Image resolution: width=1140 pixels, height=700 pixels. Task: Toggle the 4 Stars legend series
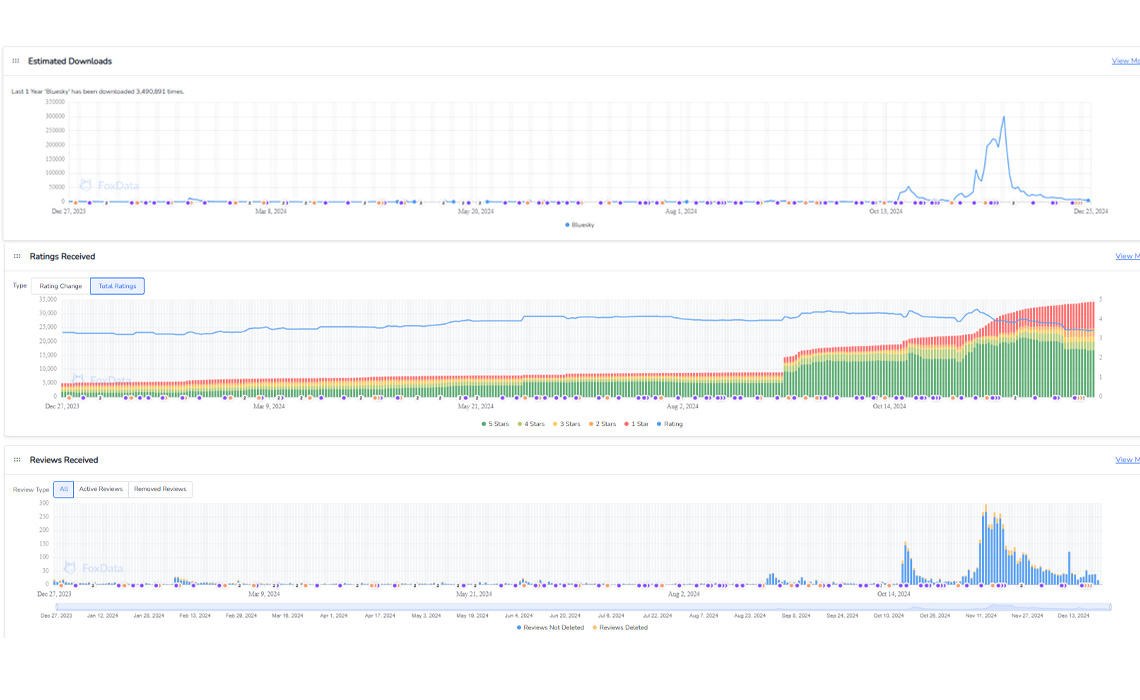pyautogui.click(x=531, y=425)
